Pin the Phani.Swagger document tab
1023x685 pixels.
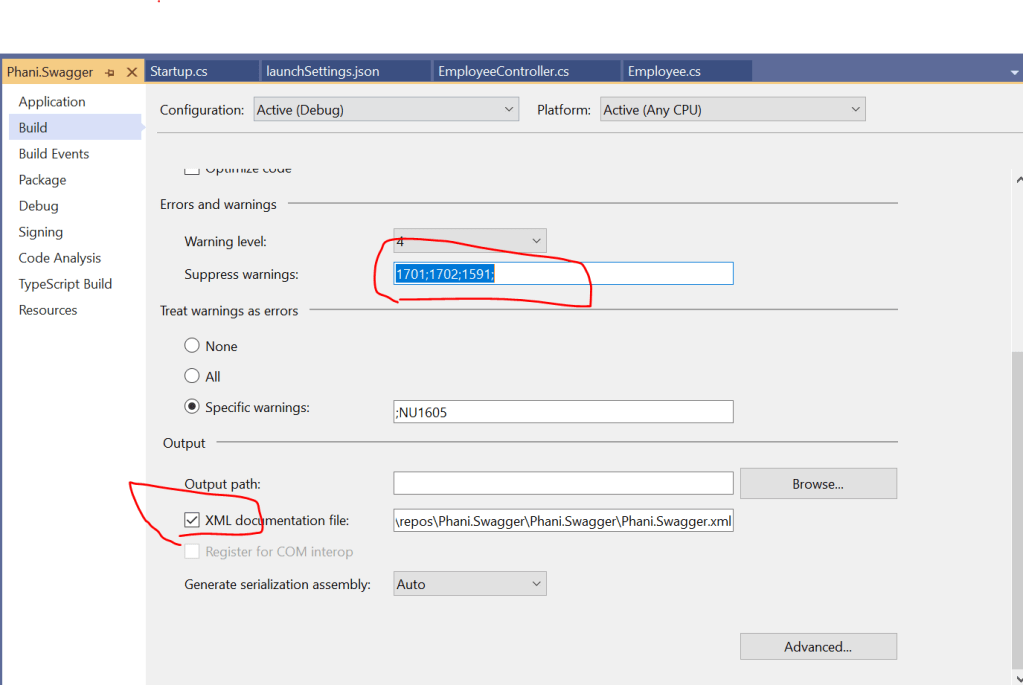[111, 72]
